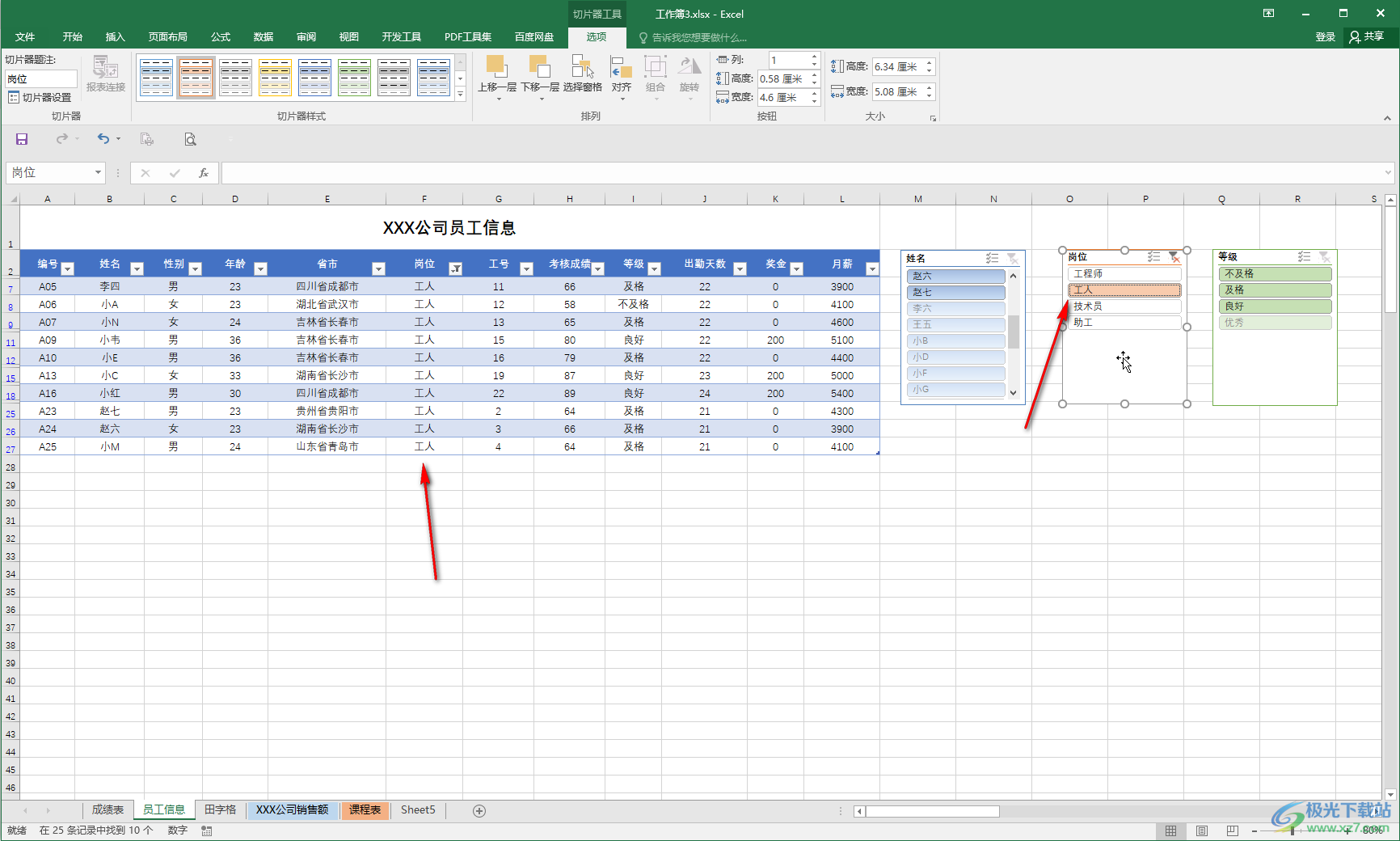The height and width of the screenshot is (841, 1400).
Task: Click down arrow on 姓名 slicer scrollbar
Action: 1014,392
